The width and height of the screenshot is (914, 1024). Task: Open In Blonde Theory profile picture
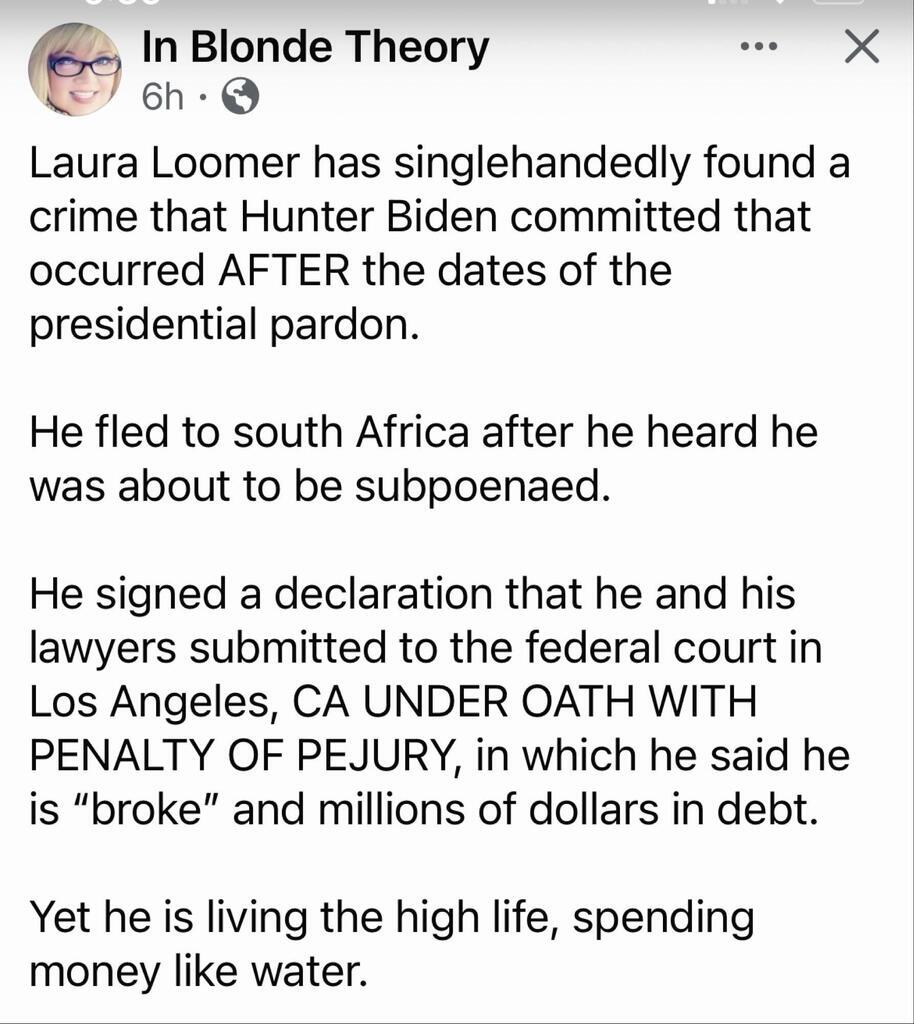(x=75, y=68)
